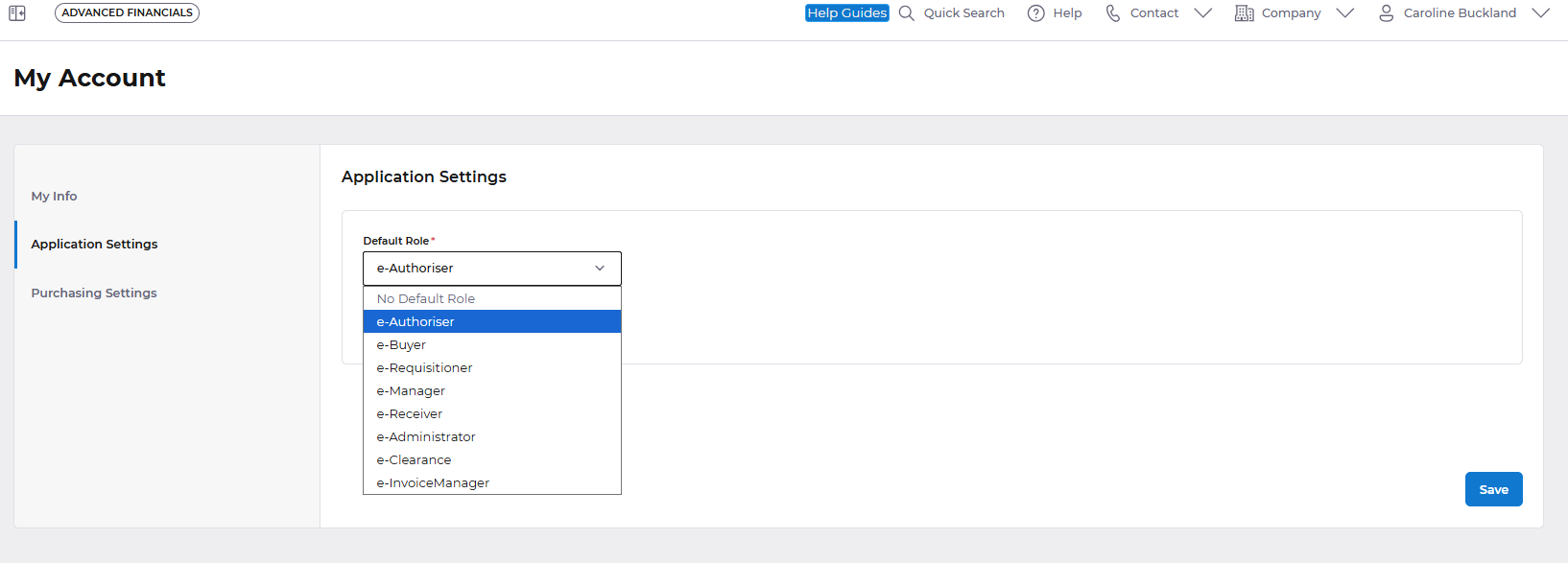Click the Contact phone icon
1568x563 pixels.
(1112, 13)
